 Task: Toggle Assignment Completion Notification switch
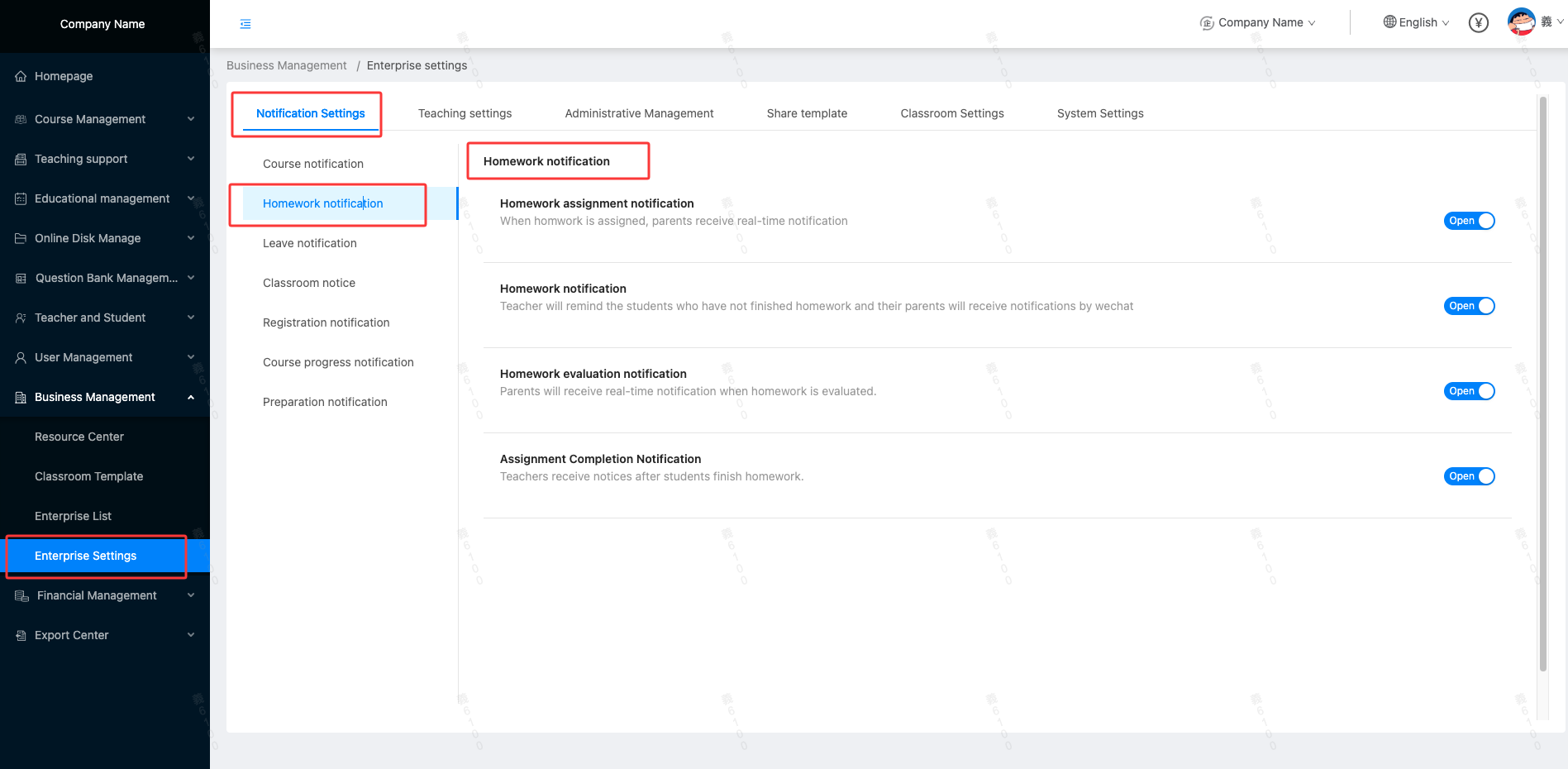pyautogui.click(x=1469, y=476)
